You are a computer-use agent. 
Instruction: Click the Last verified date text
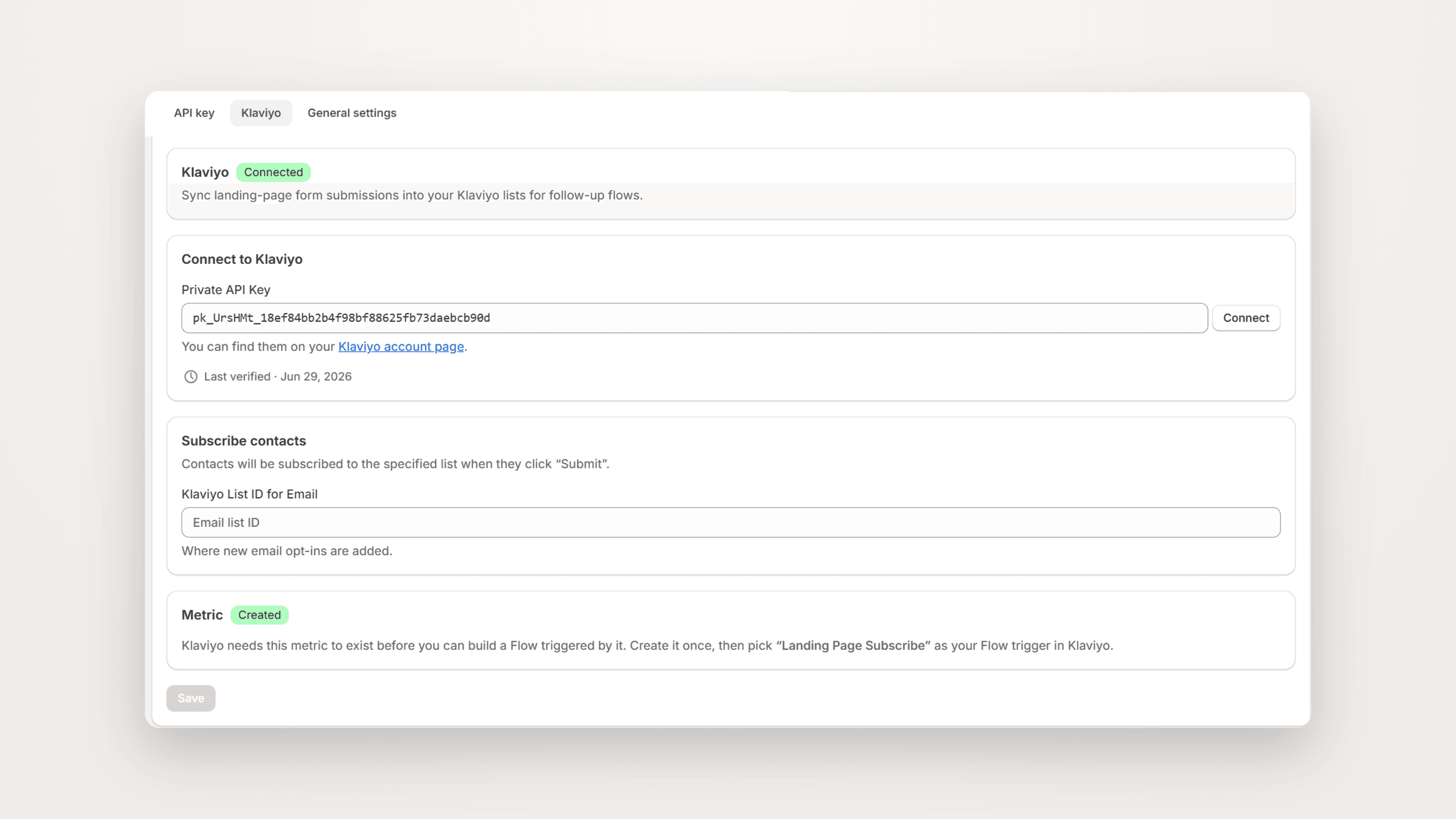pyautogui.click(x=278, y=376)
